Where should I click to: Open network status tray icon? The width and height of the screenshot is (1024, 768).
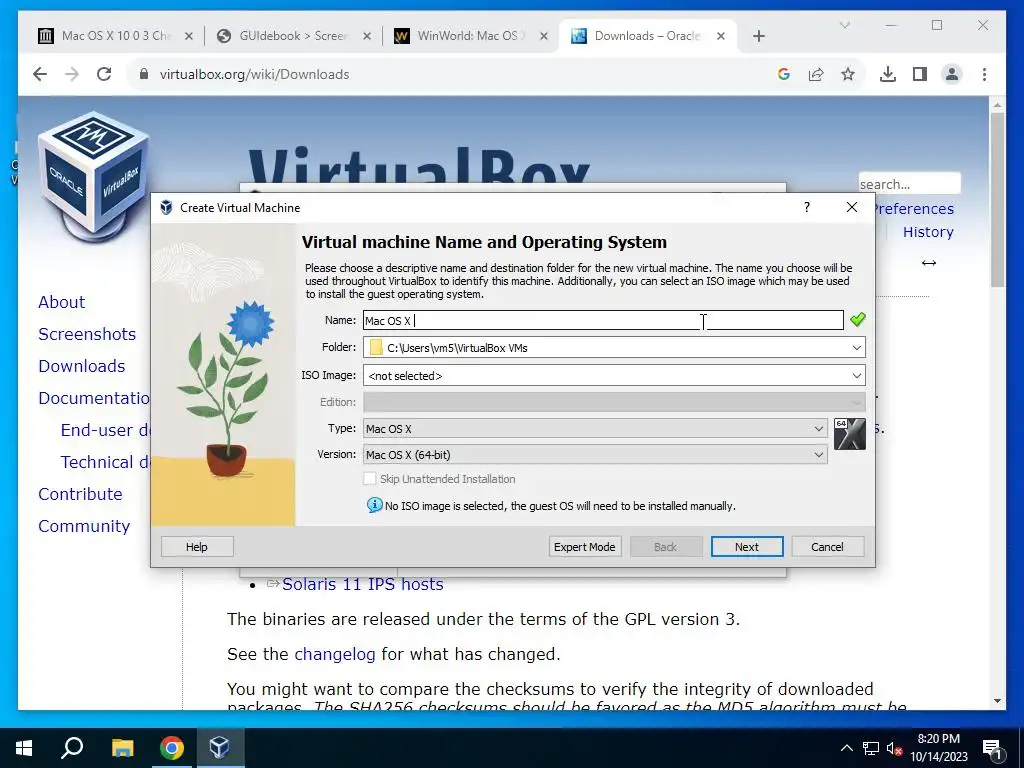pyautogui.click(x=871, y=748)
